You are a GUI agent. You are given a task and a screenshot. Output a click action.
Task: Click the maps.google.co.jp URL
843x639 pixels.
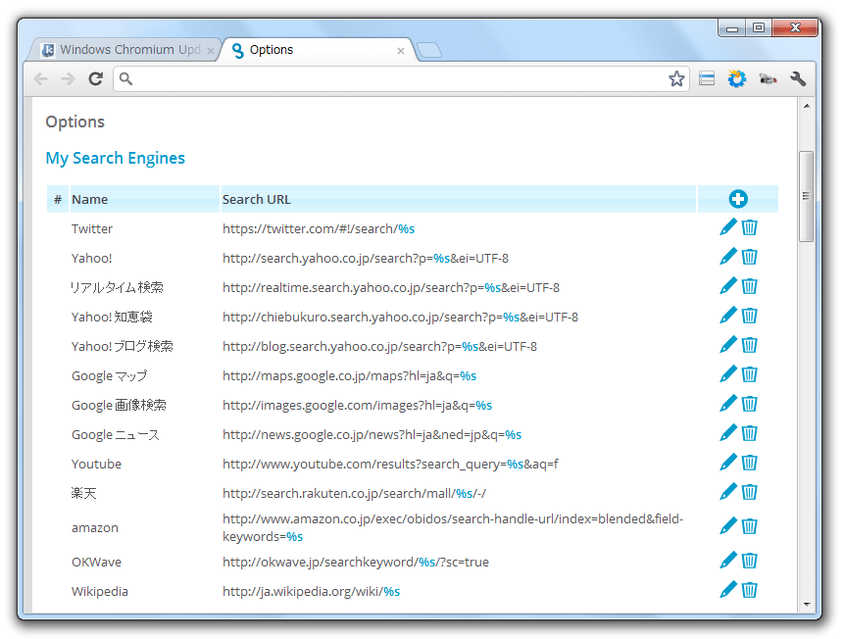(x=349, y=376)
